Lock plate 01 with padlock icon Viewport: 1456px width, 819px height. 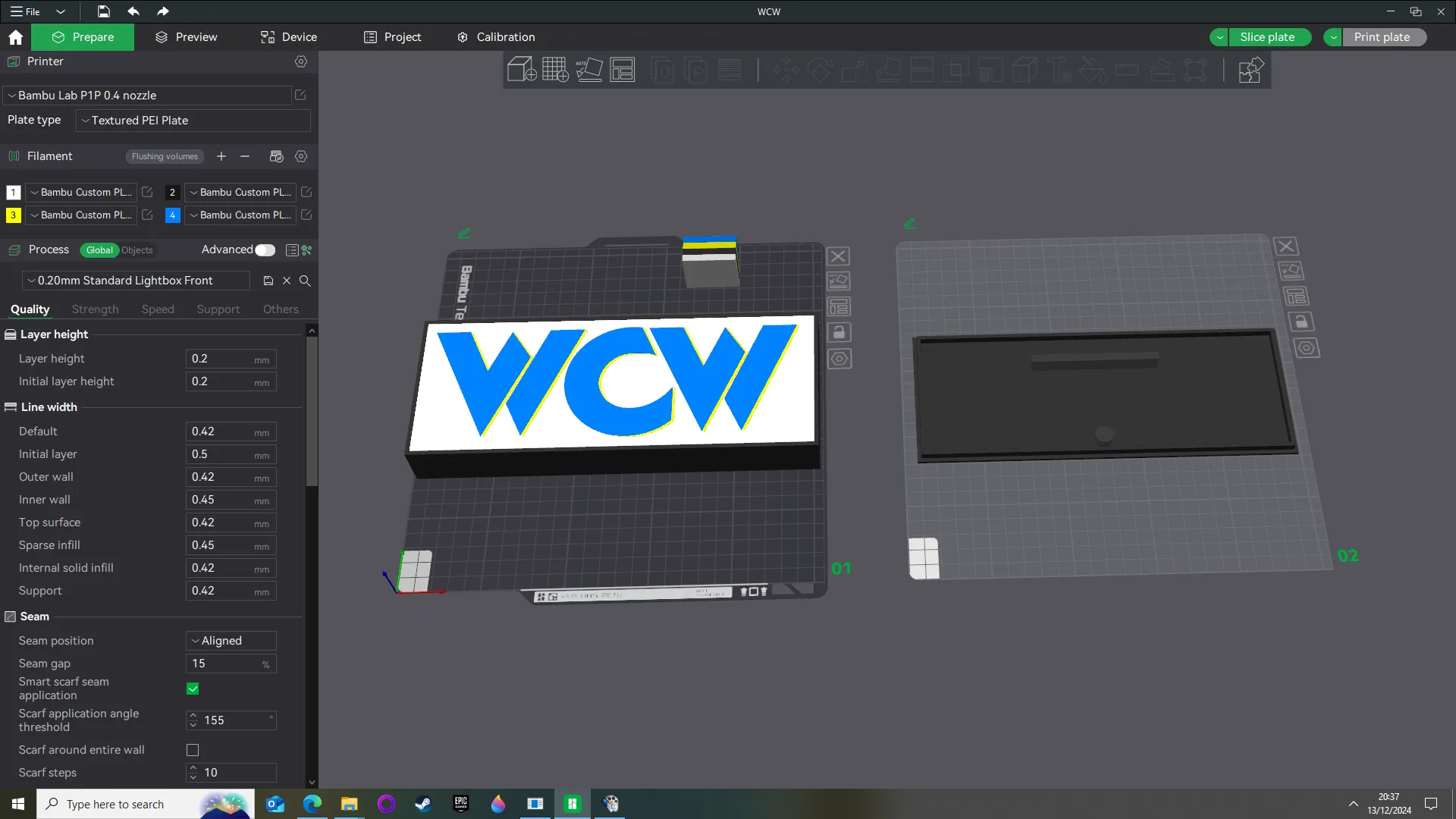coord(839,332)
